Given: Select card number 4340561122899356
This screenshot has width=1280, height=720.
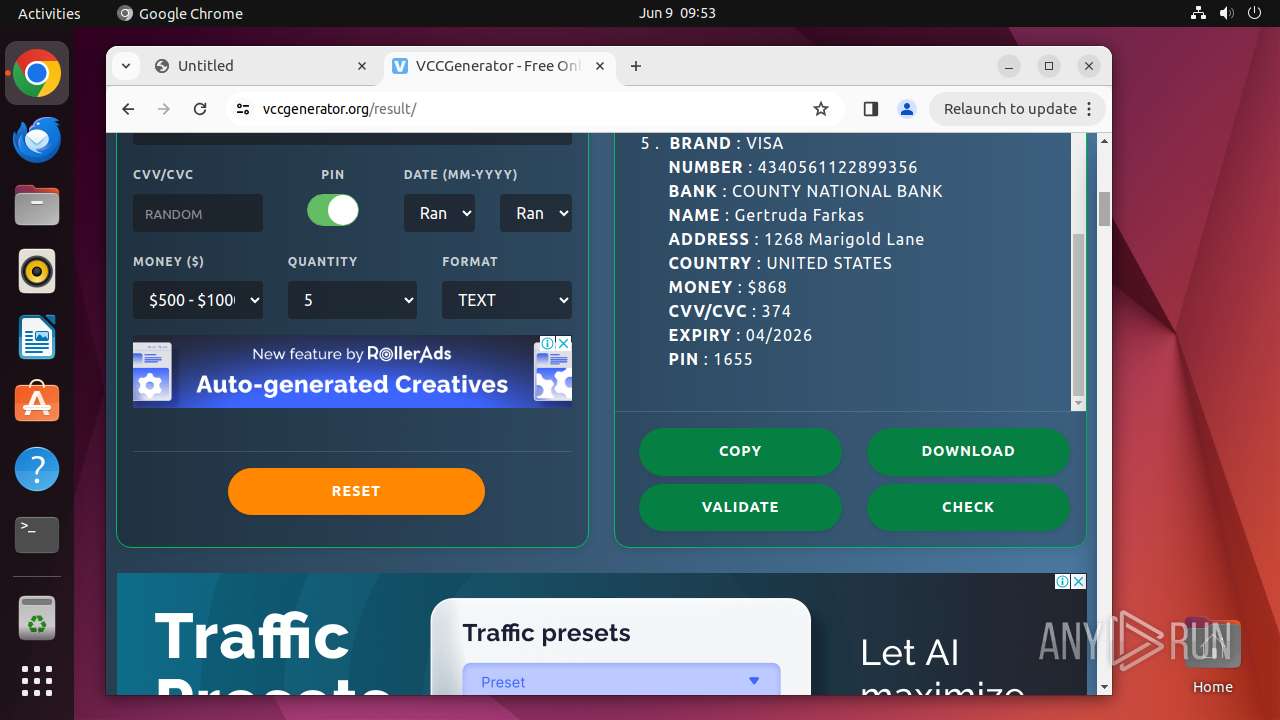Looking at the screenshot, I should (837, 167).
